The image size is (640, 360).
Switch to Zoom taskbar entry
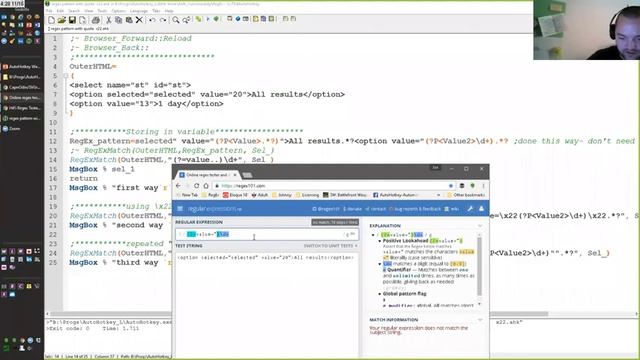pyautogui.click(x=21, y=129)
